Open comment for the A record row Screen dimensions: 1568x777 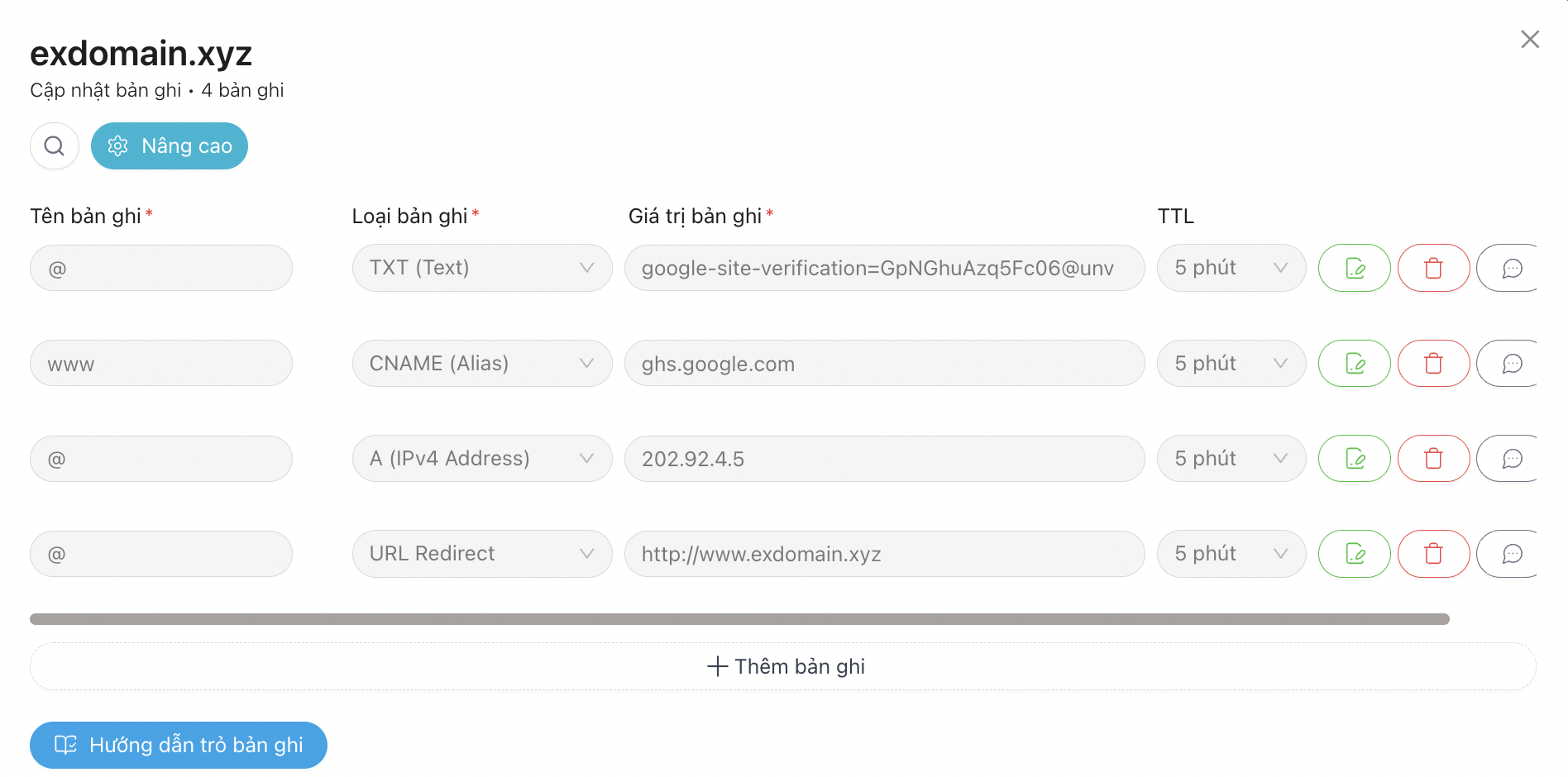pyautogui.click(x=1508, y=459)
